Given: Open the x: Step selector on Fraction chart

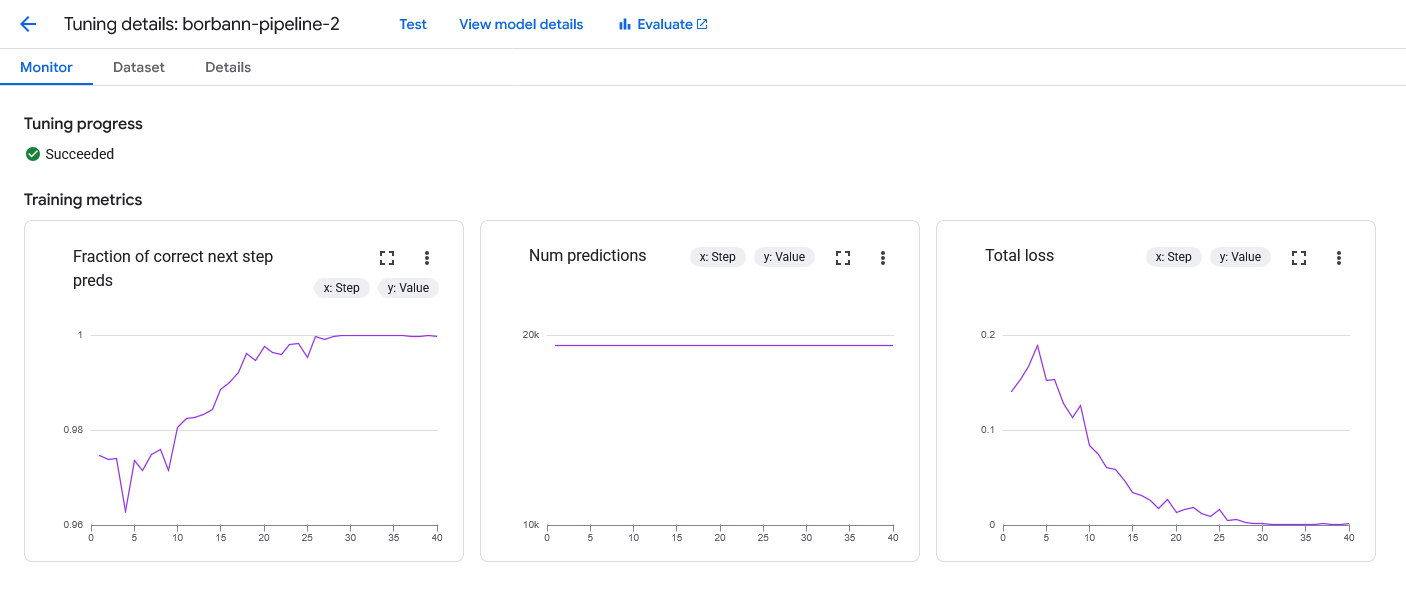Looking at the screenshot, I should [x=342, y=288].
